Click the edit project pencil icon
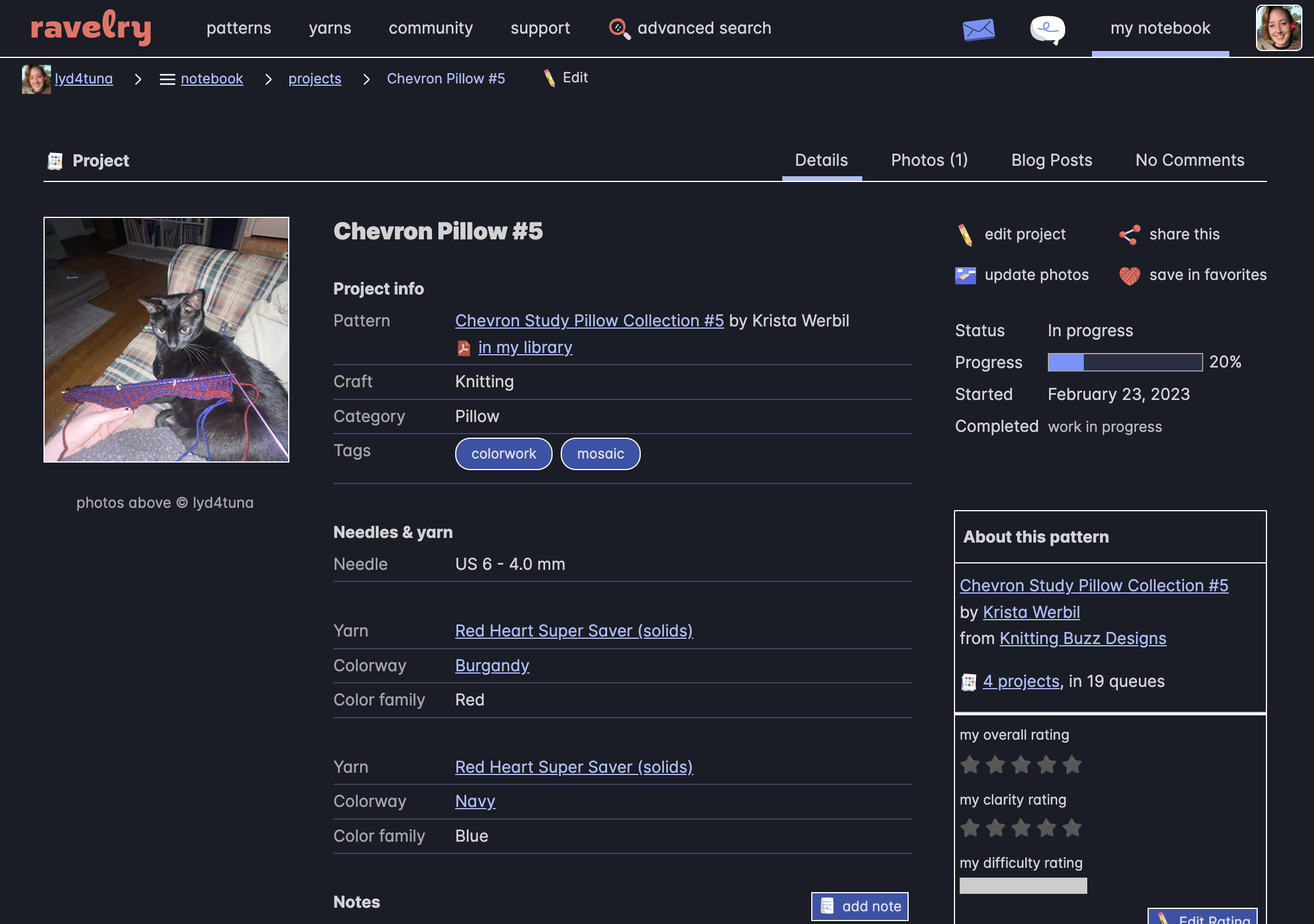This screenshot has width=1314, height=924. tap(965, 235)
